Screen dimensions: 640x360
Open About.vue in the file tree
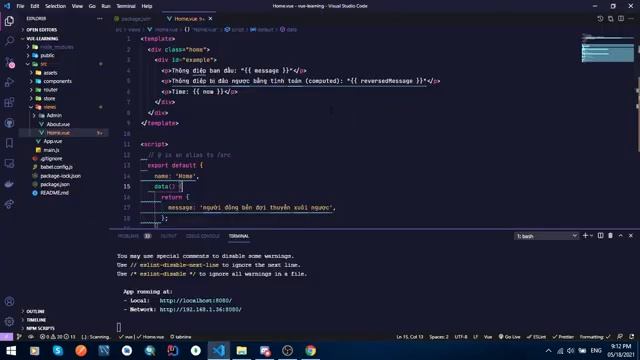(58, 124)
